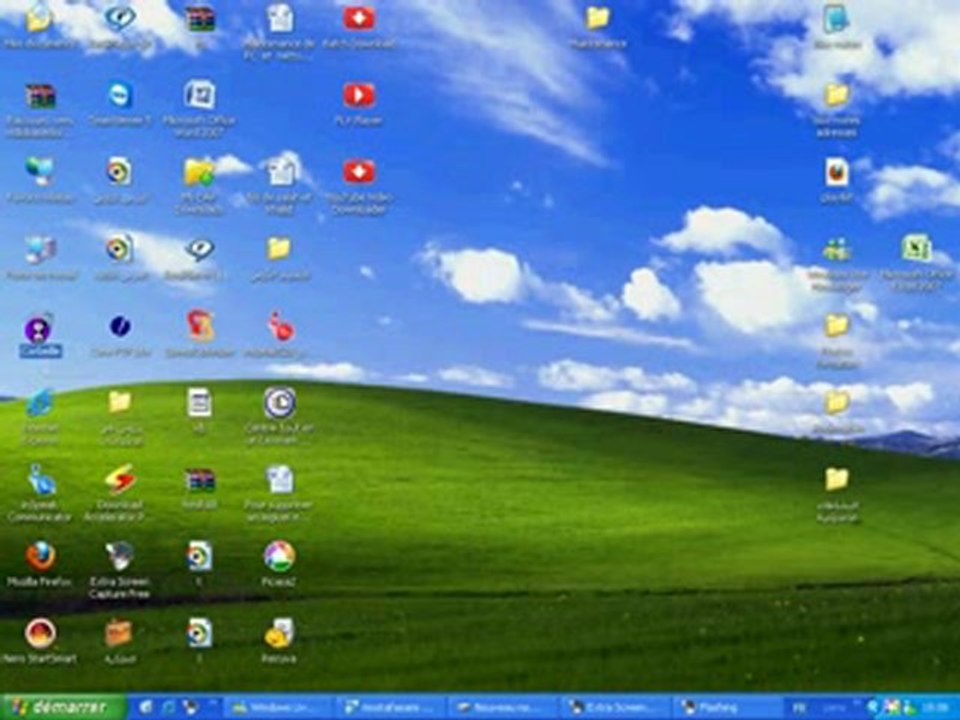960x720 pixels.
Task: Open the TeamViewer 7 shortcut
Action: click(120, 103)
